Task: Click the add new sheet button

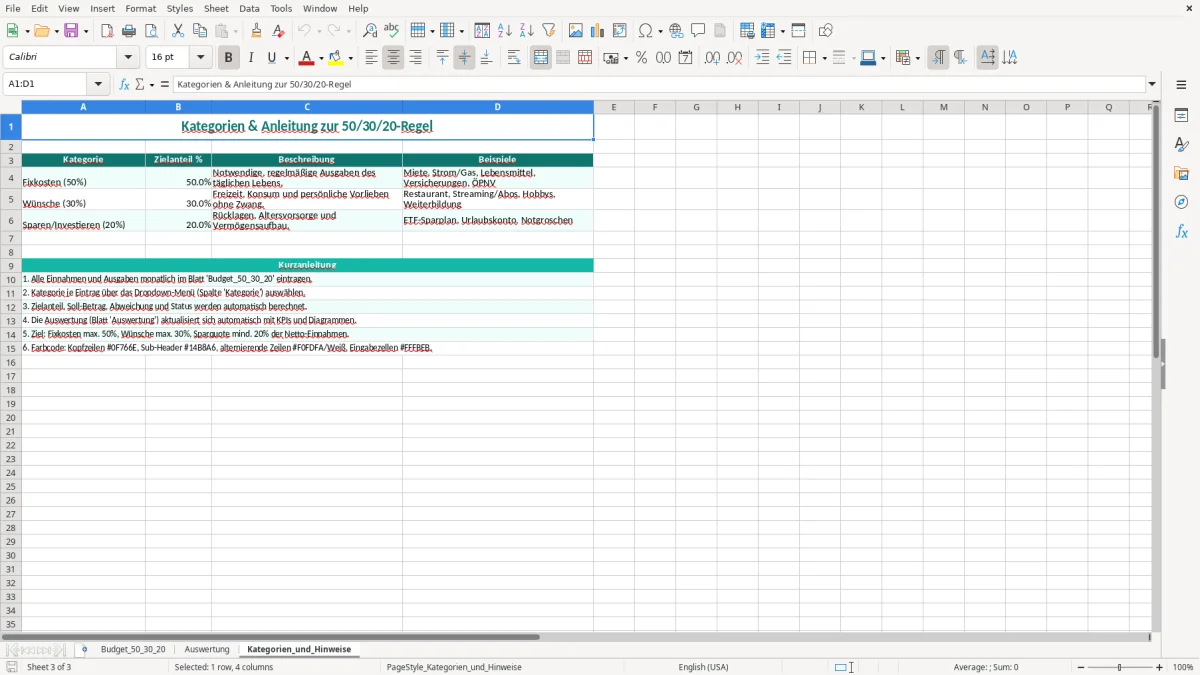Action: pos(84,650)
